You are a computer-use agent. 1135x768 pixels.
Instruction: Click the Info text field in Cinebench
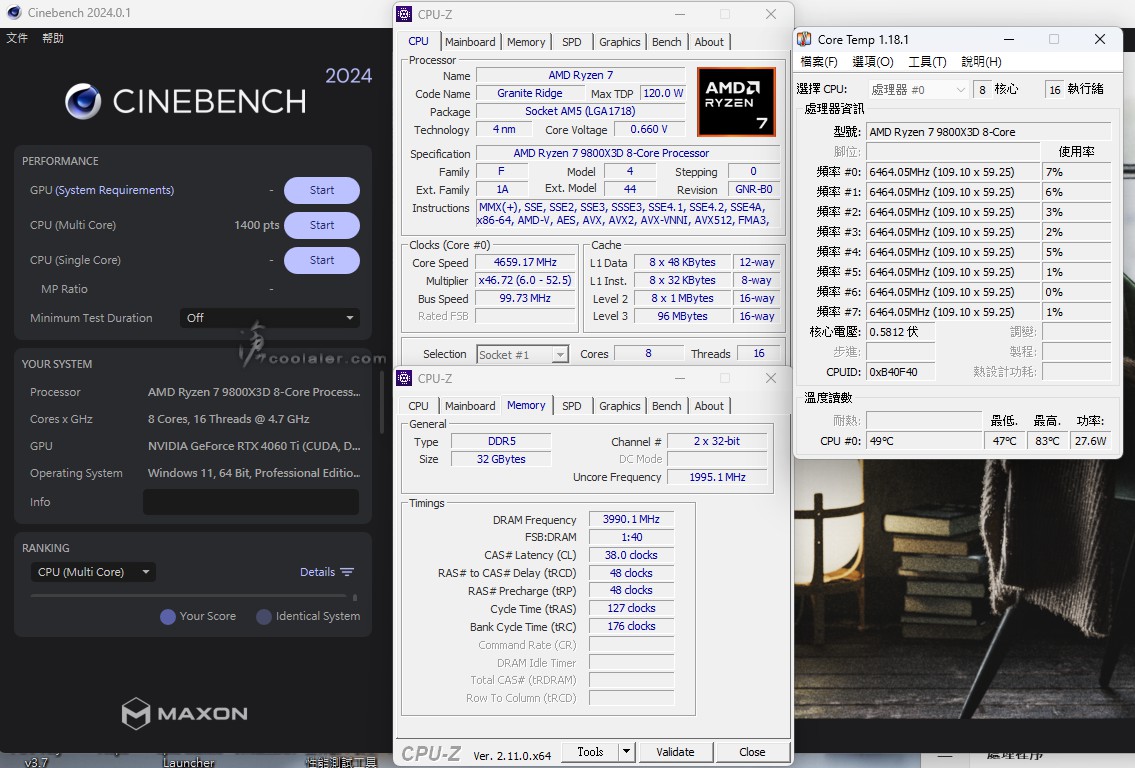(x=250, y=502)
